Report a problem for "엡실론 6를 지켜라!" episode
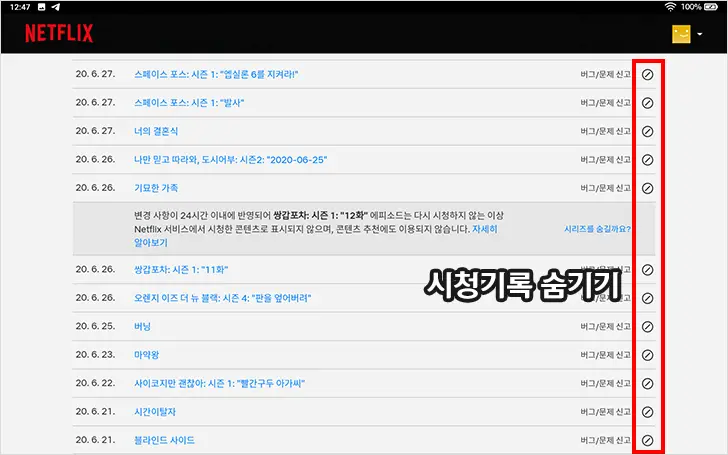Viewport: 728px width, 455px height. click(605, 74)
